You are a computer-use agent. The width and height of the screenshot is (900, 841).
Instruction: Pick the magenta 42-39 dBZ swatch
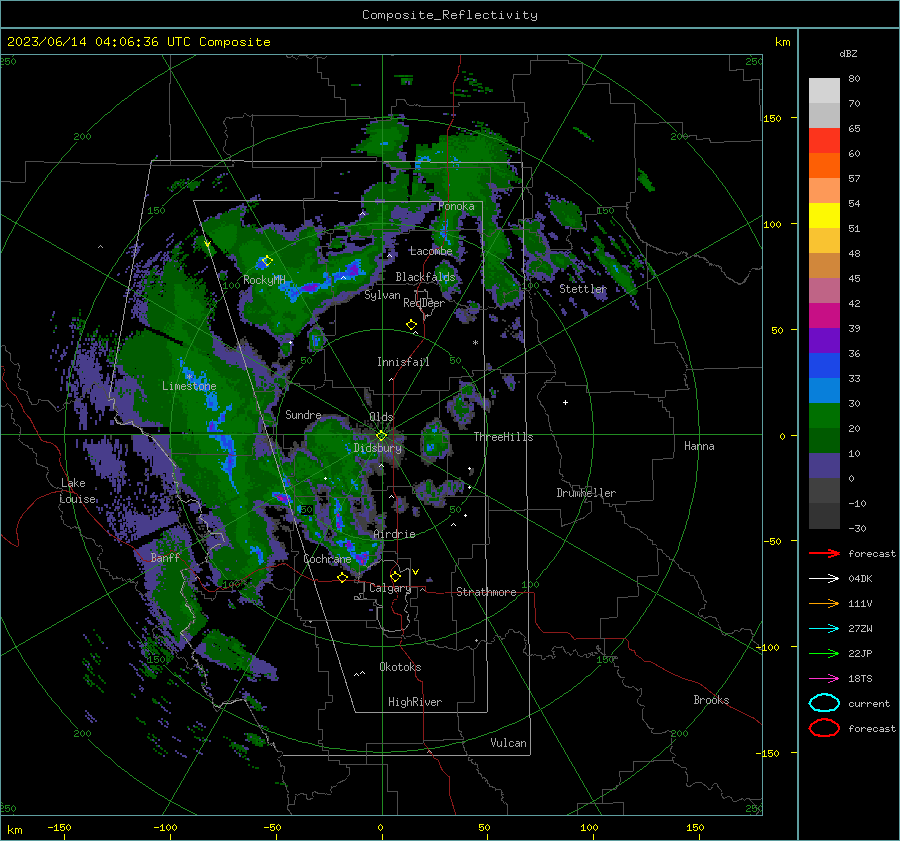pos(824,316)
